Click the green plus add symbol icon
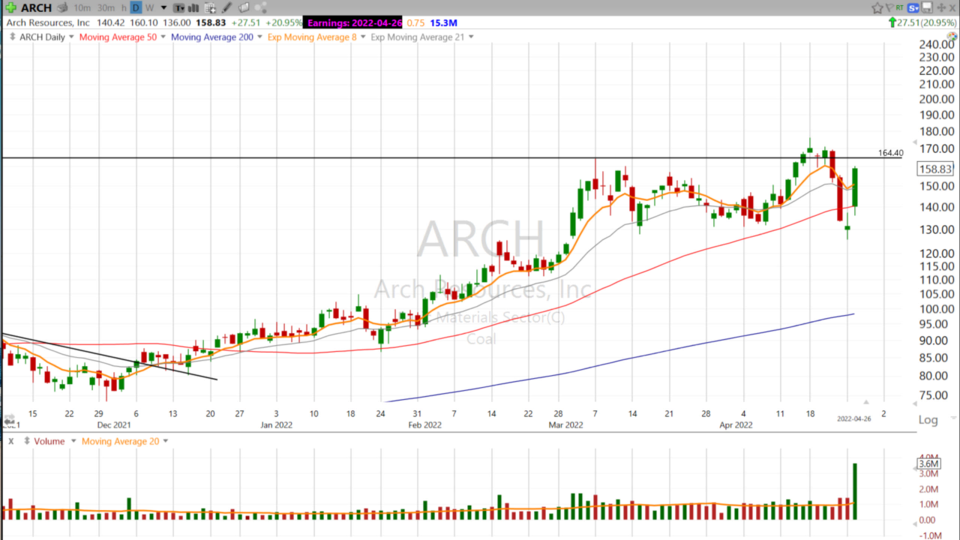Viewport: 960px width, 540px height. coord(10,8)
